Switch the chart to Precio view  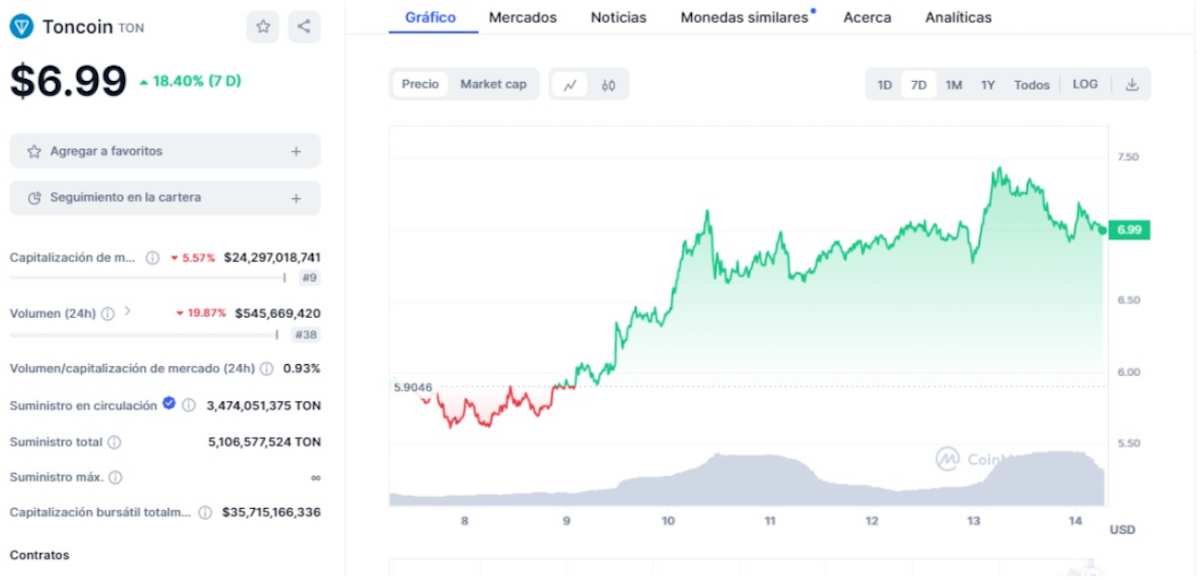[x=419, y=84]
